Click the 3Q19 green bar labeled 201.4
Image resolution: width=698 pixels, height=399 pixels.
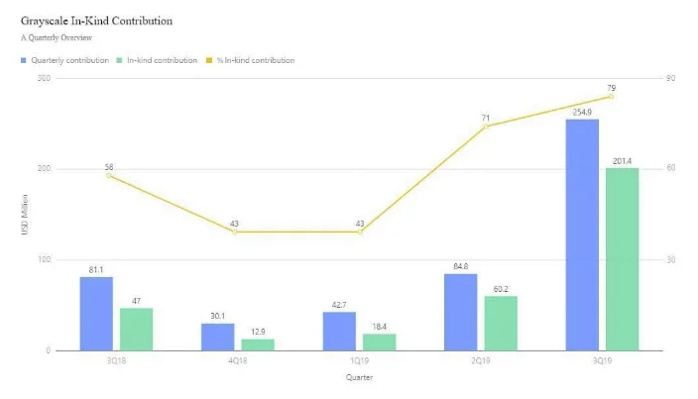pos(622,259)
